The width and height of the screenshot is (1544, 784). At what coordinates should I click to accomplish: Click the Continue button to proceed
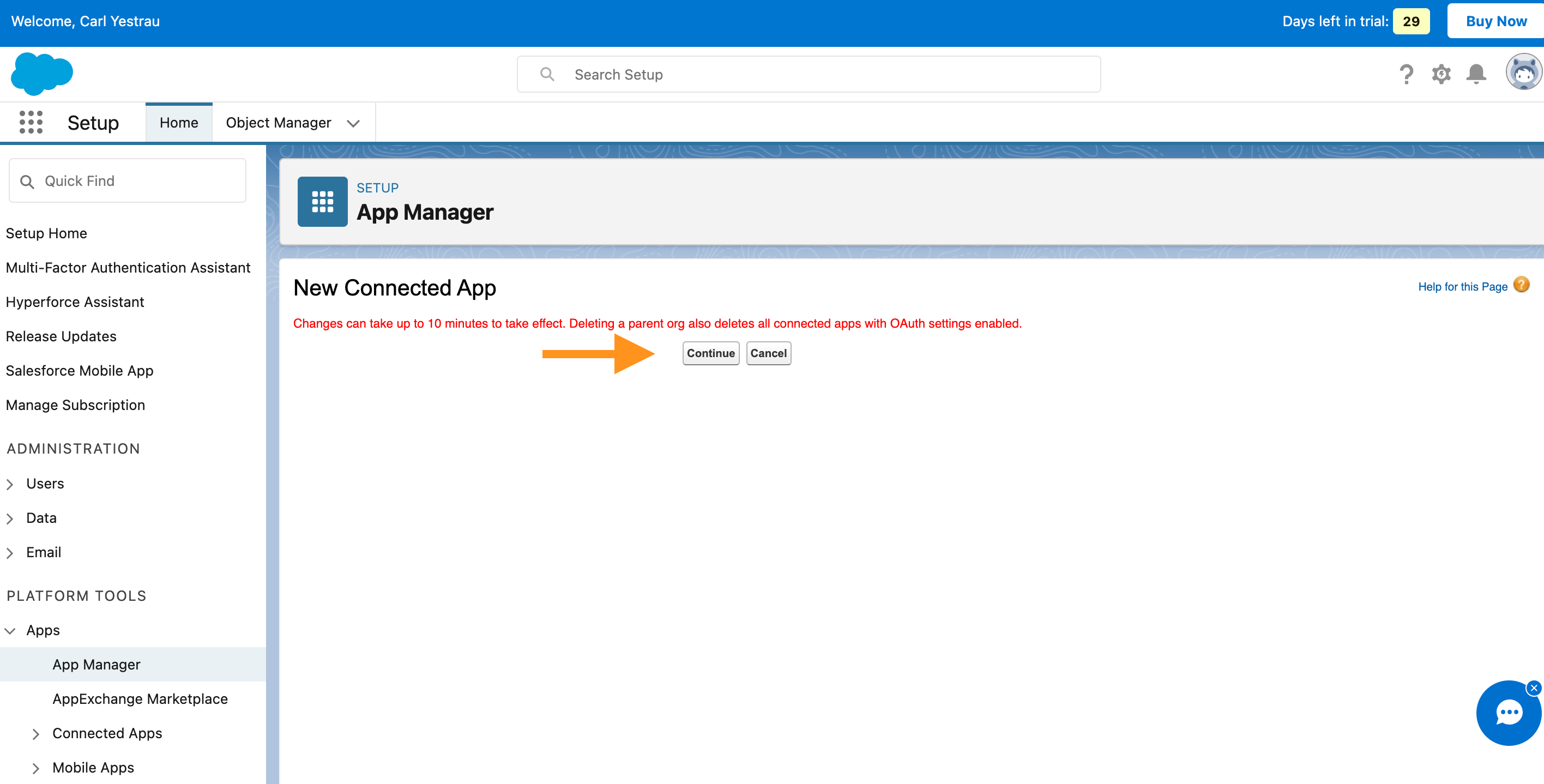pyautogui.click(x=710, y=352)
